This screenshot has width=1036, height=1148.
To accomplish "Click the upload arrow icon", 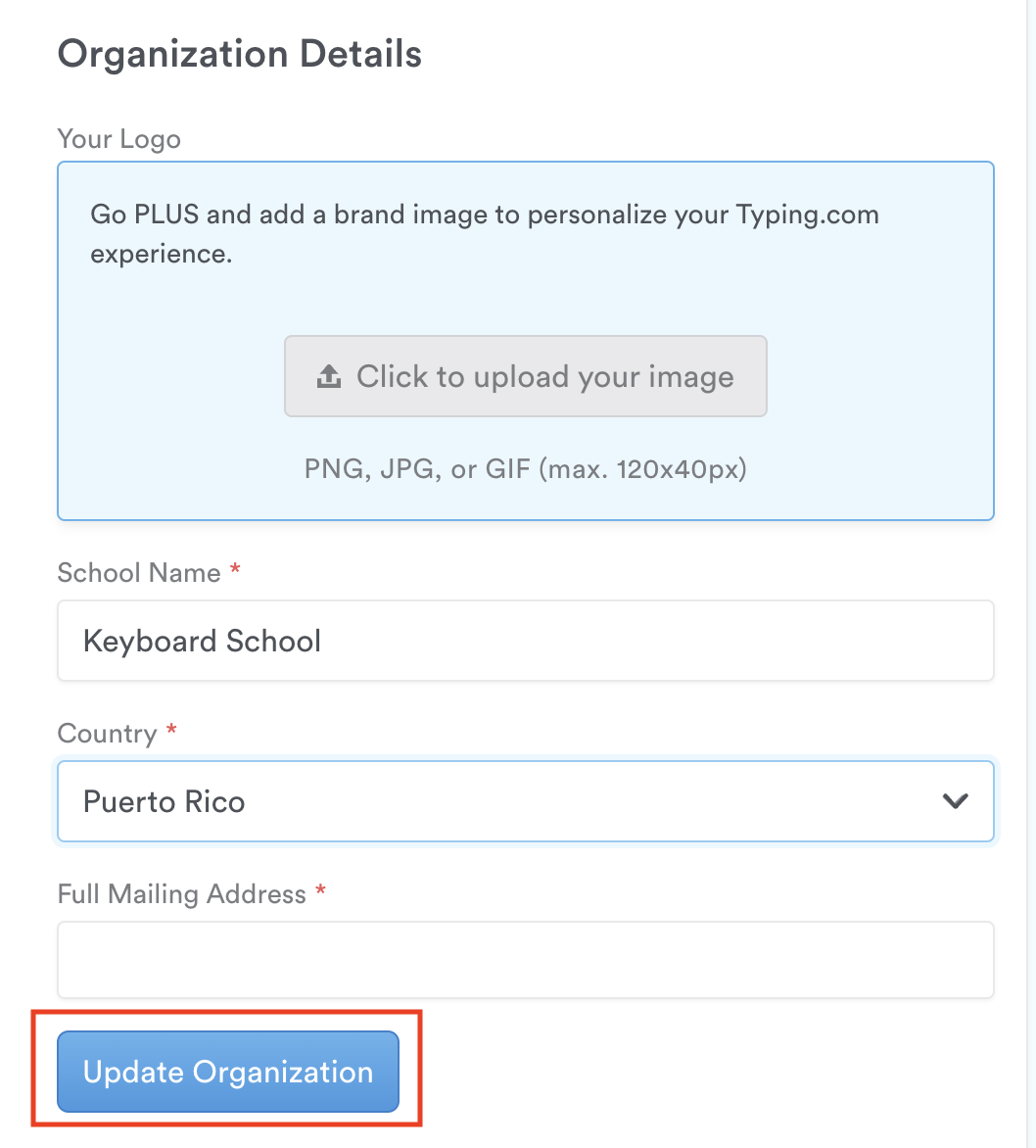I will [x=329, y=377].
